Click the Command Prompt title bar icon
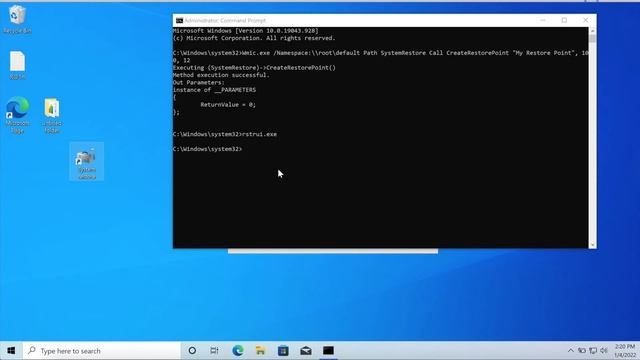This screenshot has height=360, width=640. (179, 20)
